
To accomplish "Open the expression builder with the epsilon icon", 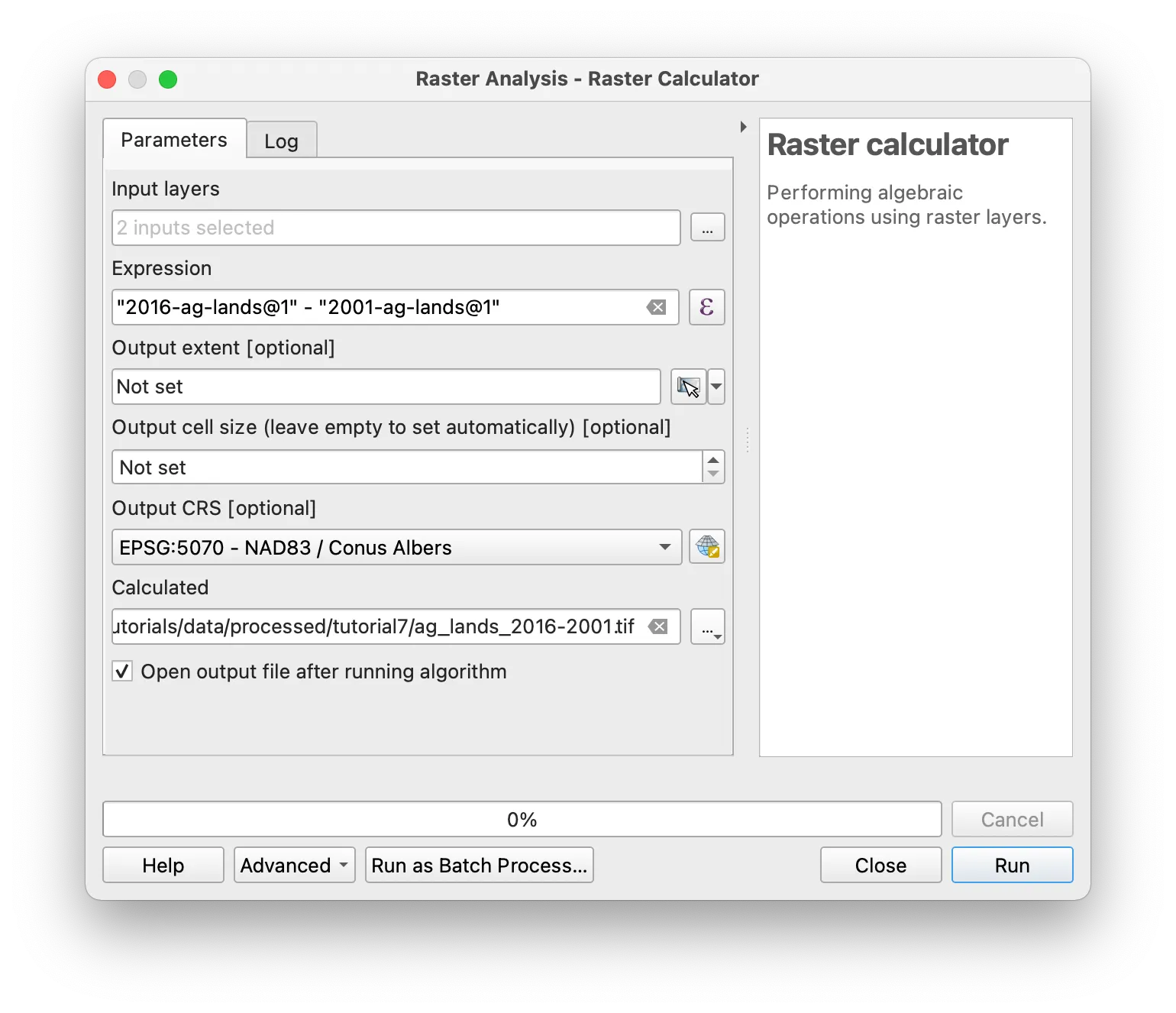I will click(706, 307).
